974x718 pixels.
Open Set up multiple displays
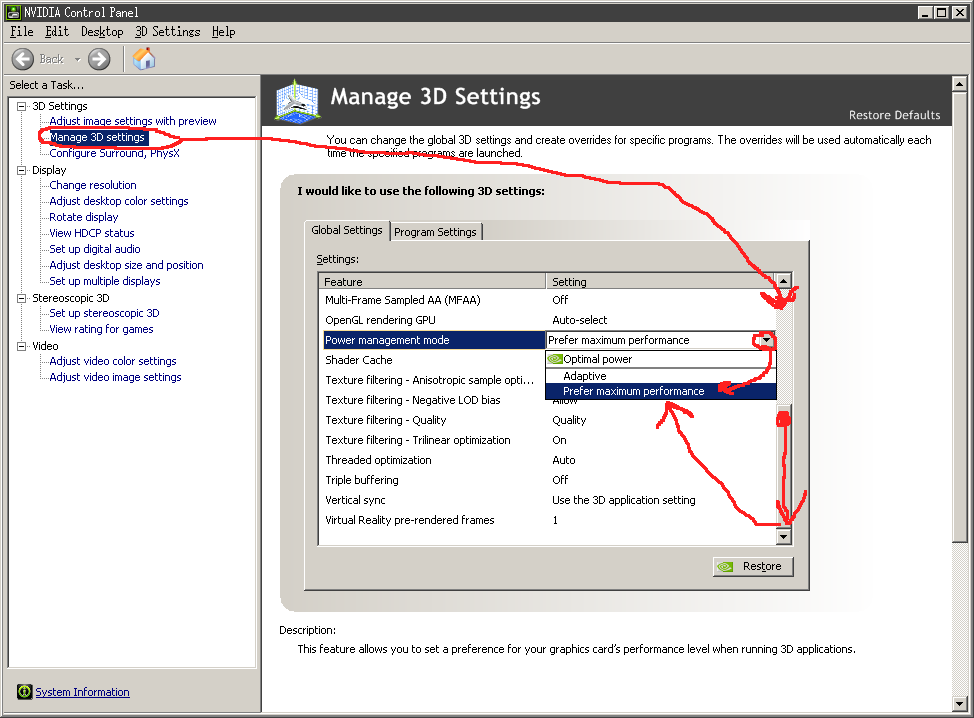(105, 281)
